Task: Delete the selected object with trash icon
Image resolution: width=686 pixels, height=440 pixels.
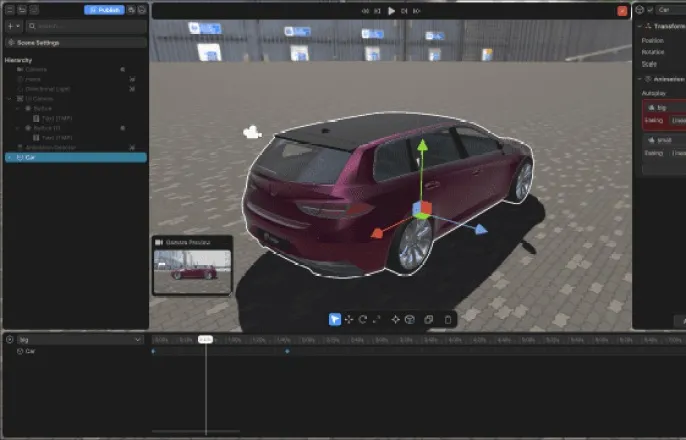Action: click(x=448, y=319)
